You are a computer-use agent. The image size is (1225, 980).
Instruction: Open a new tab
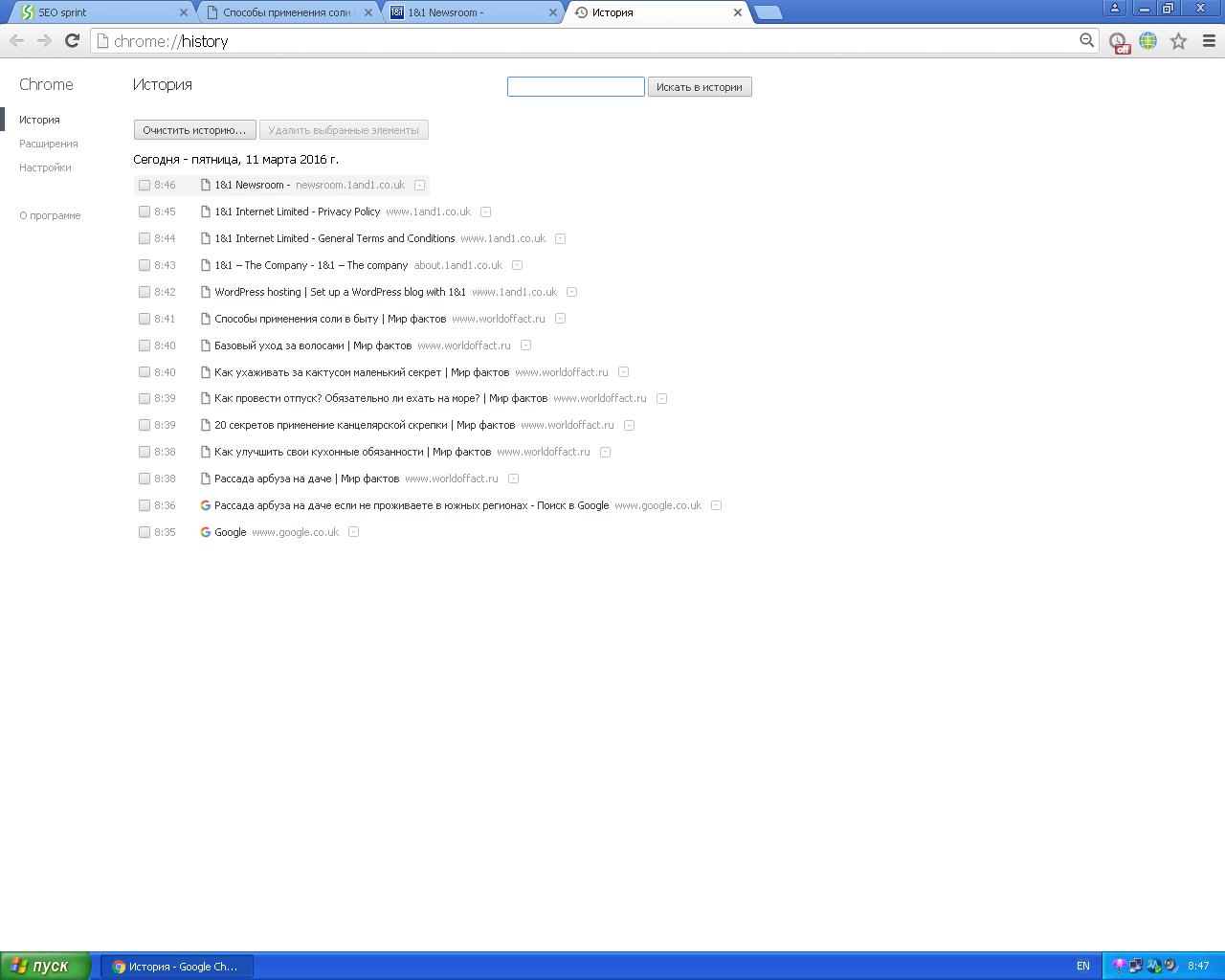click(x=768, y=12)
